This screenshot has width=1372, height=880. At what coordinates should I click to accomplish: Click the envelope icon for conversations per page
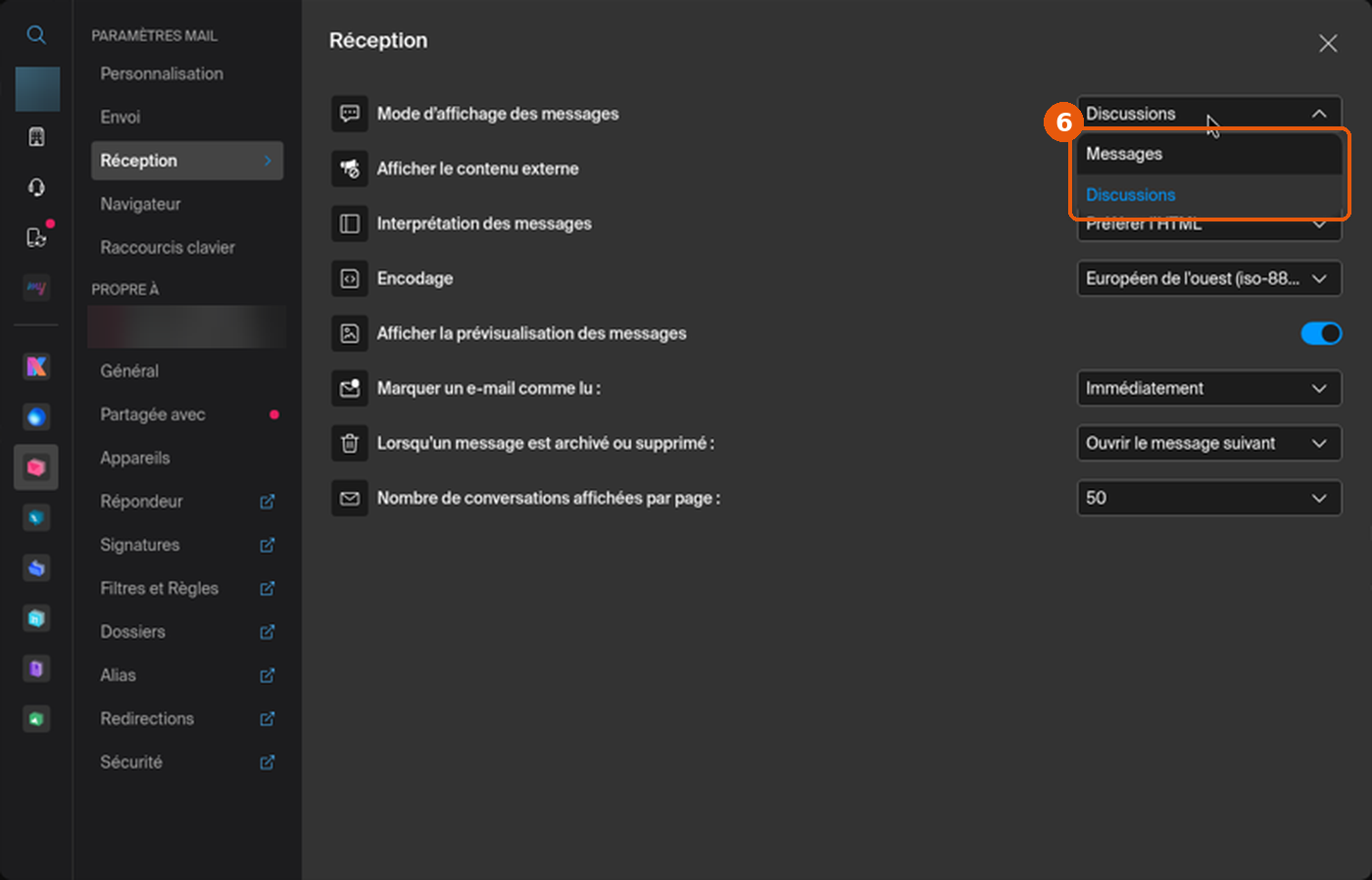point(350,498)
